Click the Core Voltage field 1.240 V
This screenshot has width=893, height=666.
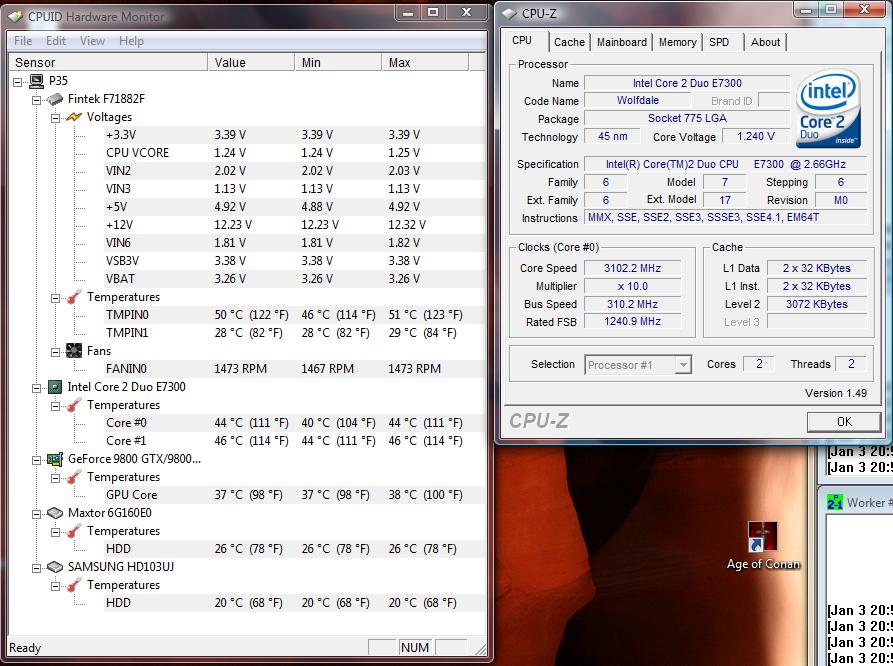click(755, 137)
